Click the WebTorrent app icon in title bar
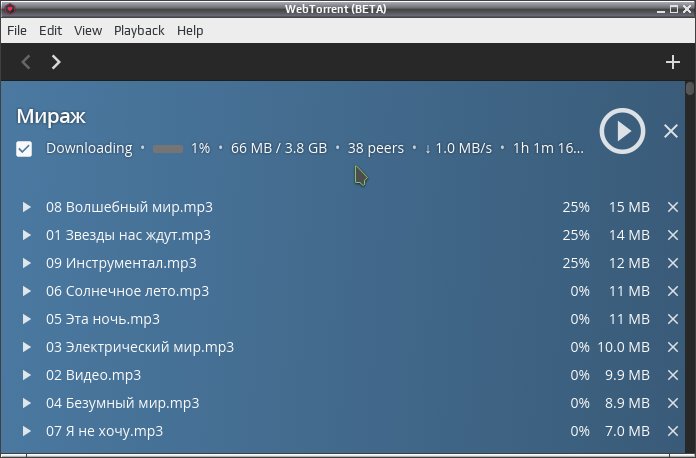This screenshot has width=696, height=458. point(9,8)
